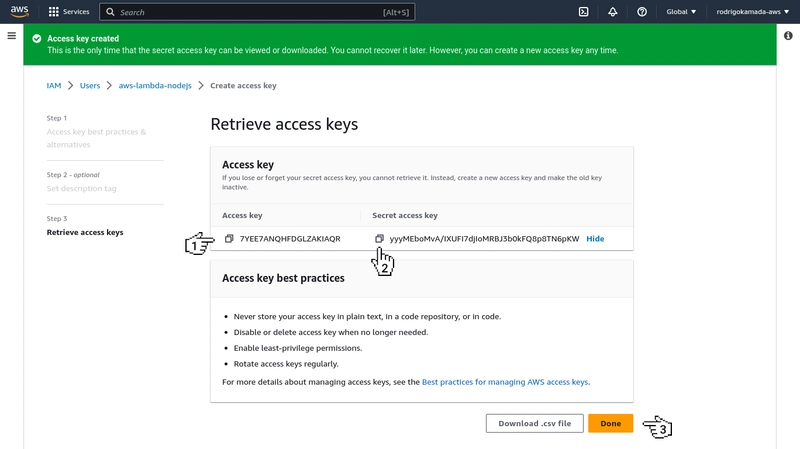Open the Services grid menu

68,12
